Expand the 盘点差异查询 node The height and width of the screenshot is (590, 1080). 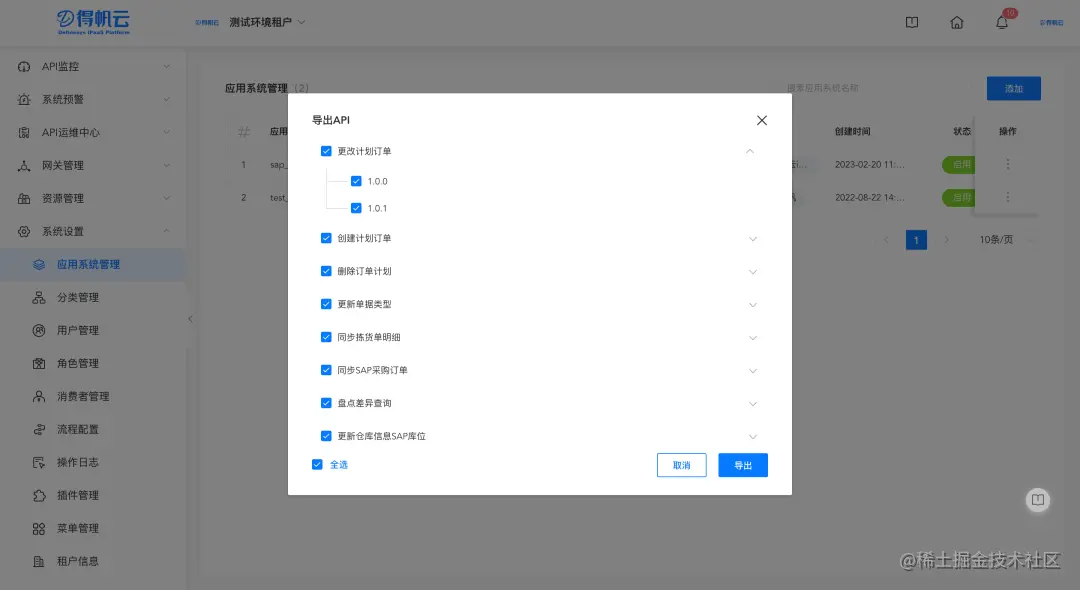click(x=753, y=405)
